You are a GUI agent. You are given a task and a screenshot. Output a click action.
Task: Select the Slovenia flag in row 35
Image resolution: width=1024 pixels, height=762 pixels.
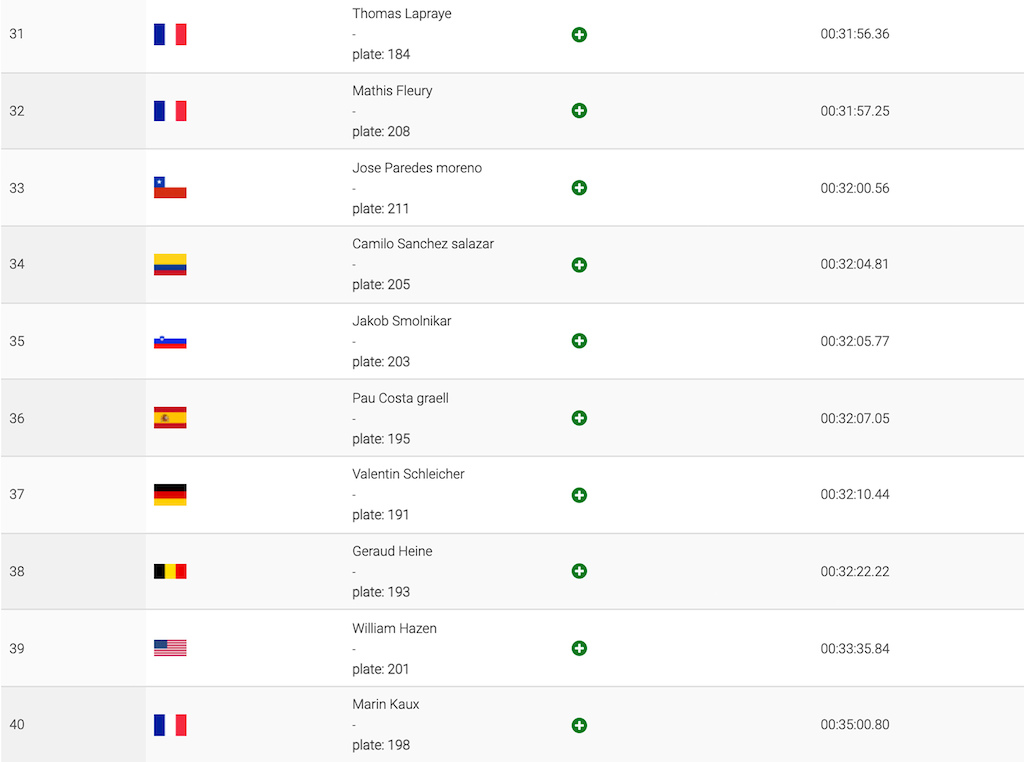tap(170, 341)
